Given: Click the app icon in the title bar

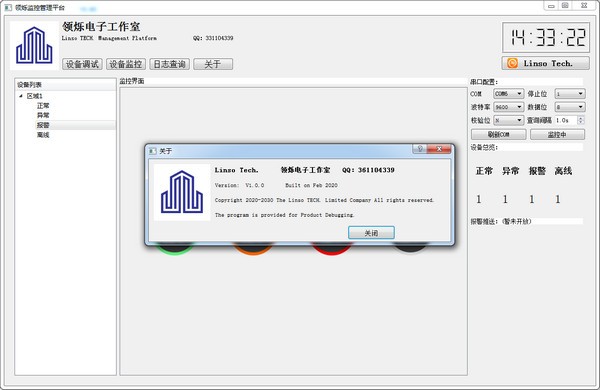Looking at the screenshot, I should pos(8,7).
